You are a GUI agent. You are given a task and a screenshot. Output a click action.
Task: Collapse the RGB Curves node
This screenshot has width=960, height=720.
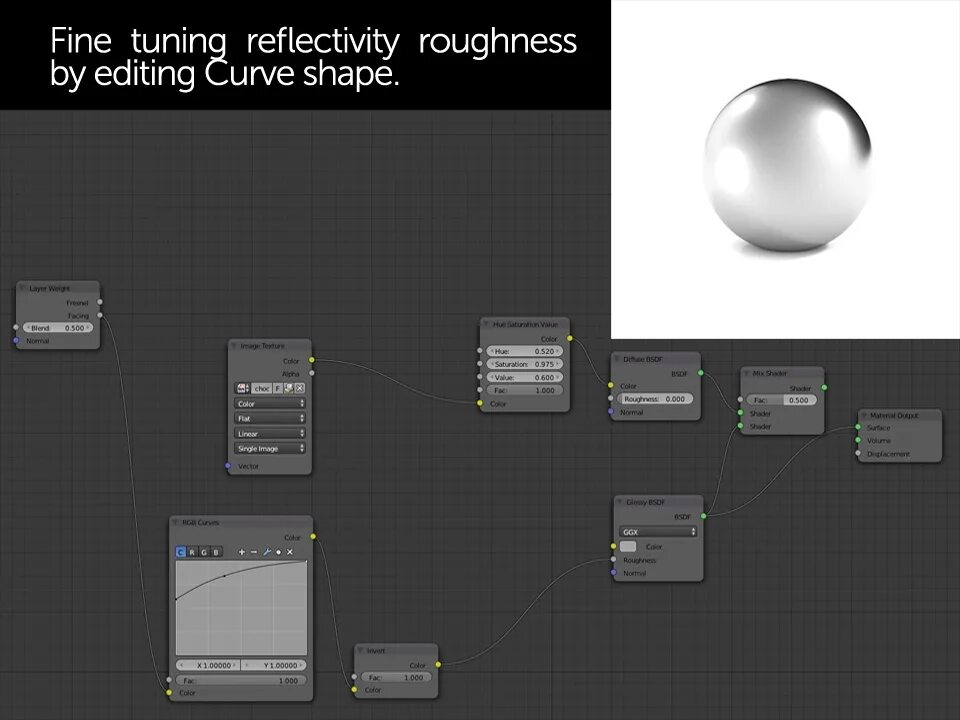pyautogui.click(x=175, y=522)
